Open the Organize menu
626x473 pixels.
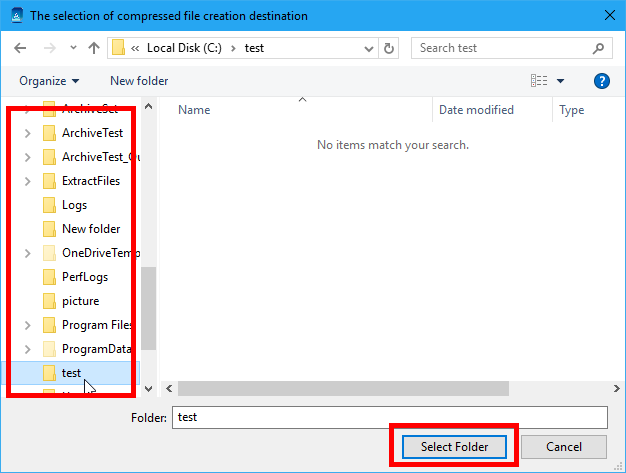click(x=48, y=81)
